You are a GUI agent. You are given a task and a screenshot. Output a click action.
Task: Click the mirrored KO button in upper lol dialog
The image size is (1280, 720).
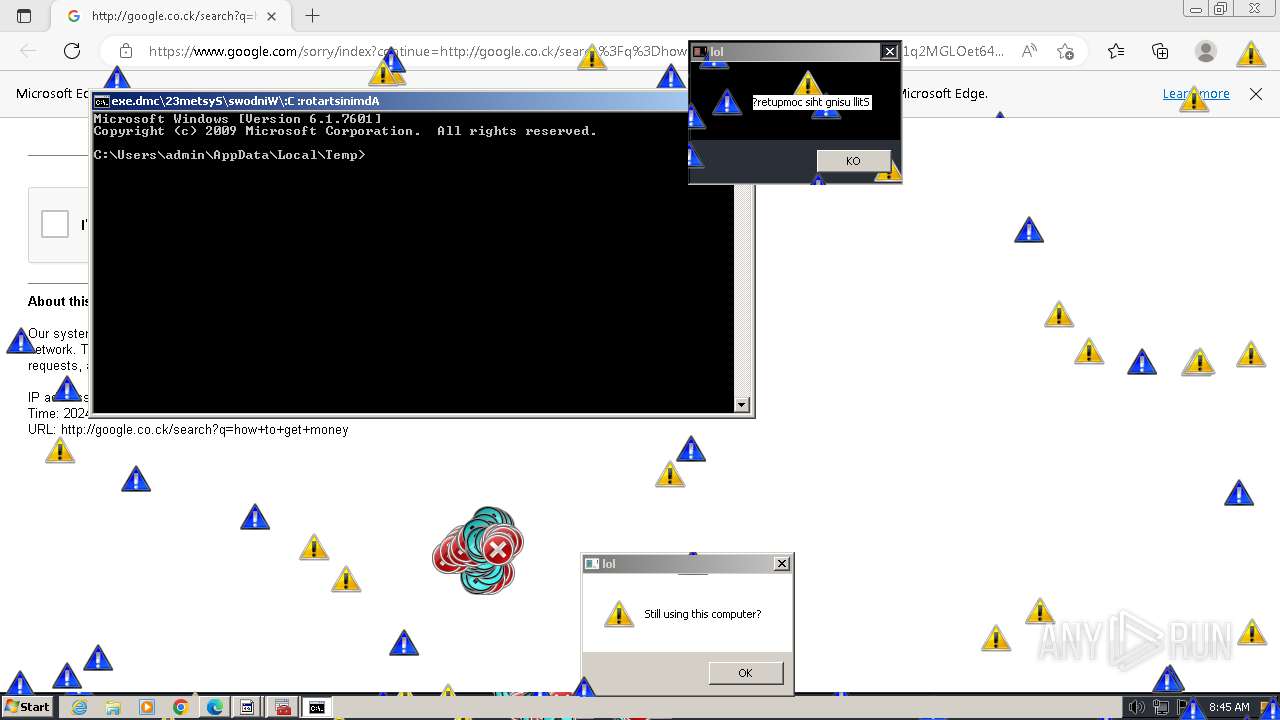[x=853, y=161]
